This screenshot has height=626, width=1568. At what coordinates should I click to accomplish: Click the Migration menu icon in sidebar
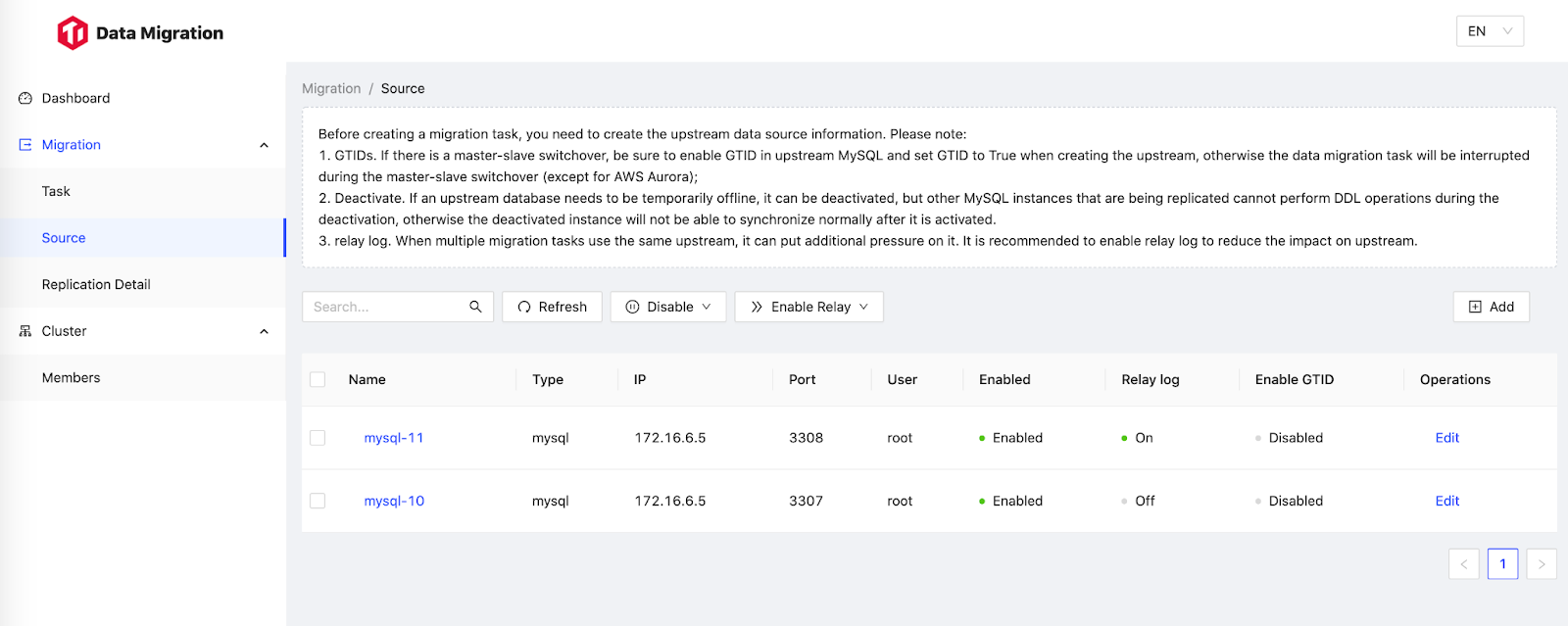(25, 145)
